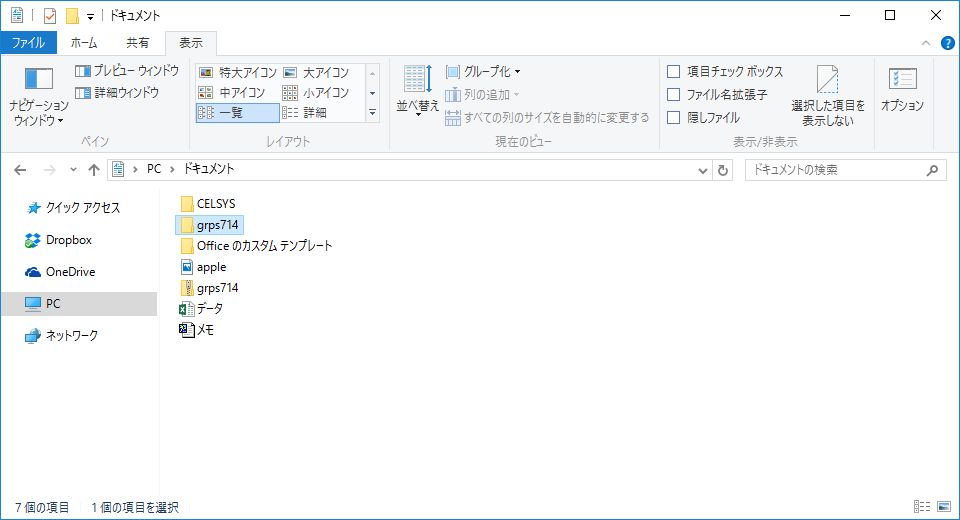Switch to the Home (ホーム) ribbon tab
This screenshot has width=960, height=520.
pos(84,43)
